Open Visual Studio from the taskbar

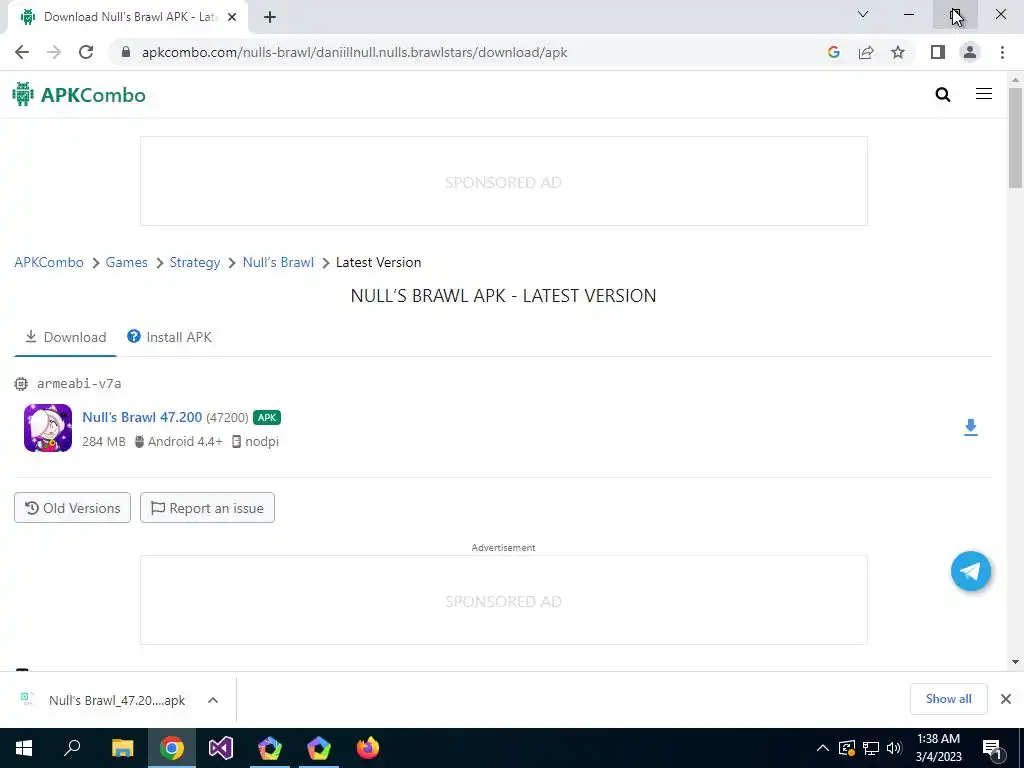click(221, 748)
